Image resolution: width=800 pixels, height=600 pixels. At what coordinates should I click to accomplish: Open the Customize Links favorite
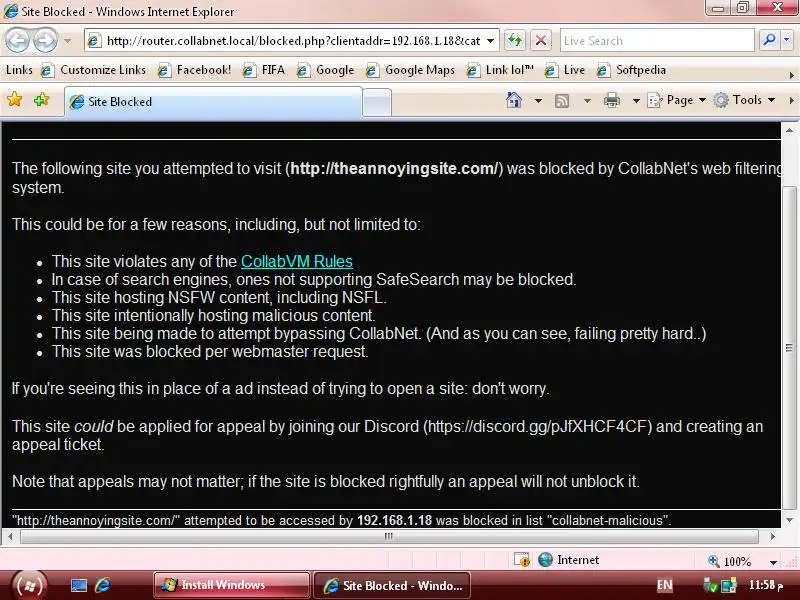[x=93, y=70]
